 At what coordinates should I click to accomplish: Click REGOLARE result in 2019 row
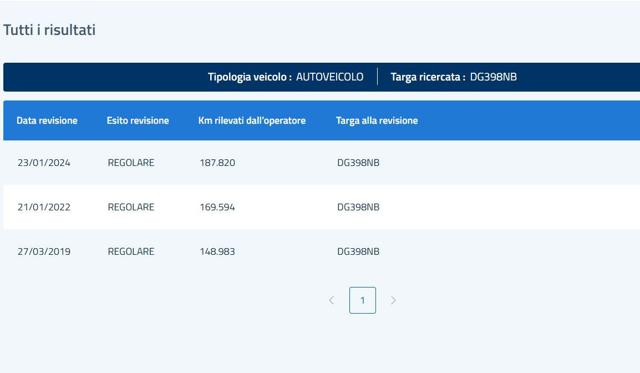pyautogui.click(x=131, y=252)
